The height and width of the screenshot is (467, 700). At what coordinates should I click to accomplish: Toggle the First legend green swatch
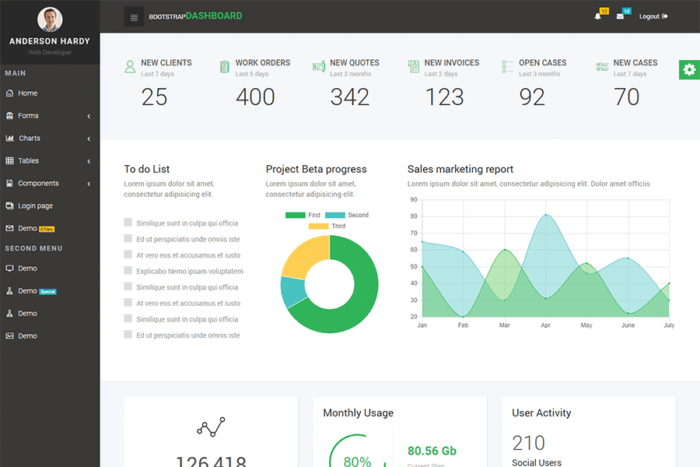point(295,215)
